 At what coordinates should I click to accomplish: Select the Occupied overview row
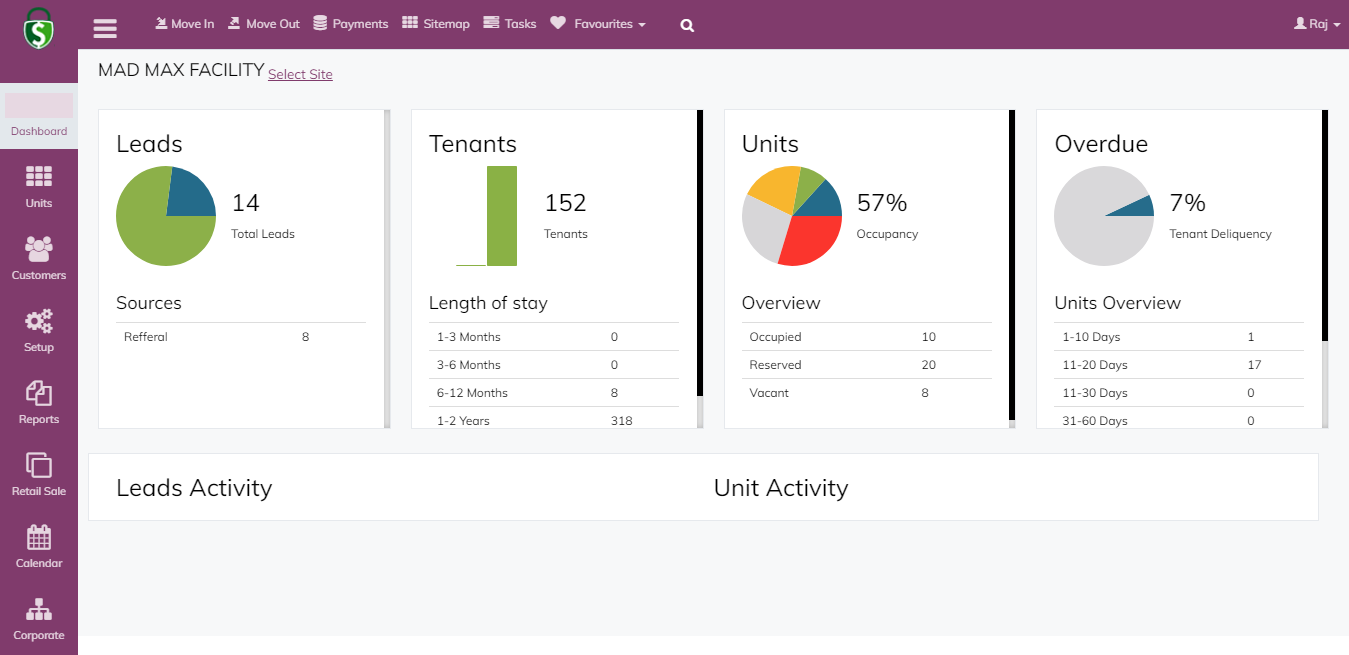tap(867, 337)
